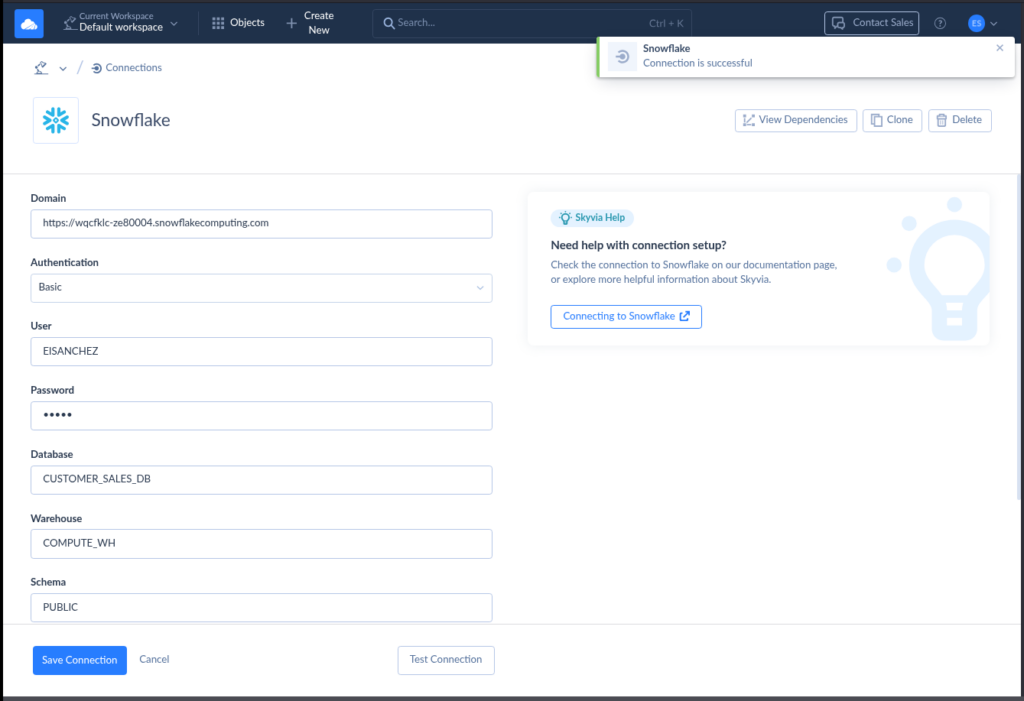Click into the Domain field

pos(261,223)
